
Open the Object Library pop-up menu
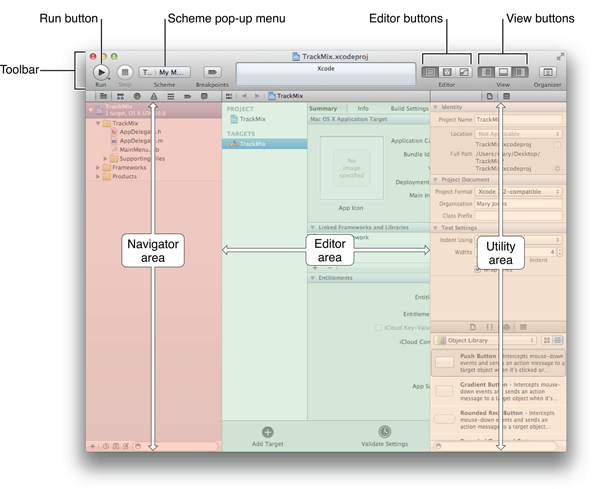tap(485, 341)
